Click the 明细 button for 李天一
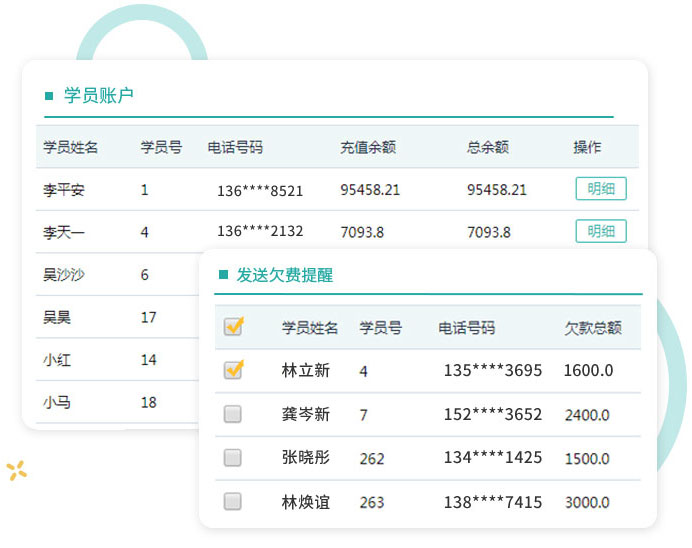 coord(600,232)
